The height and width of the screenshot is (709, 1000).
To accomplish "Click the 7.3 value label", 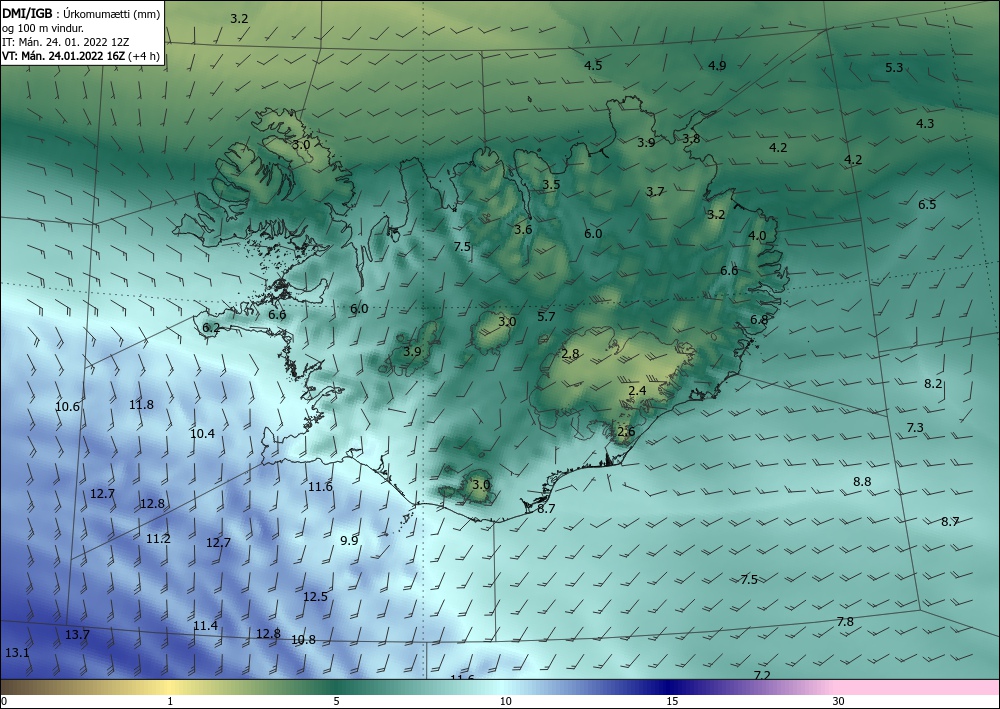I will 915,428.
